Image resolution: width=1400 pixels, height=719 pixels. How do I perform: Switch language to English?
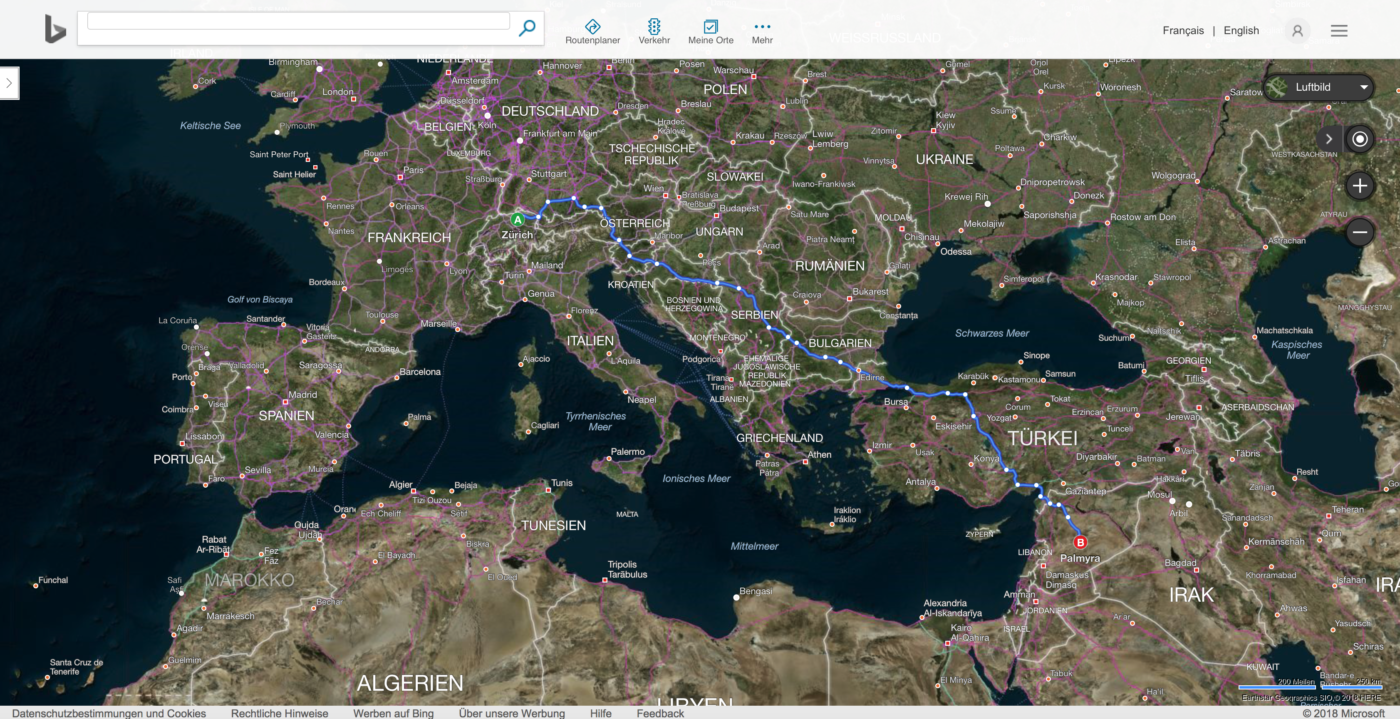click(1241, 31)
